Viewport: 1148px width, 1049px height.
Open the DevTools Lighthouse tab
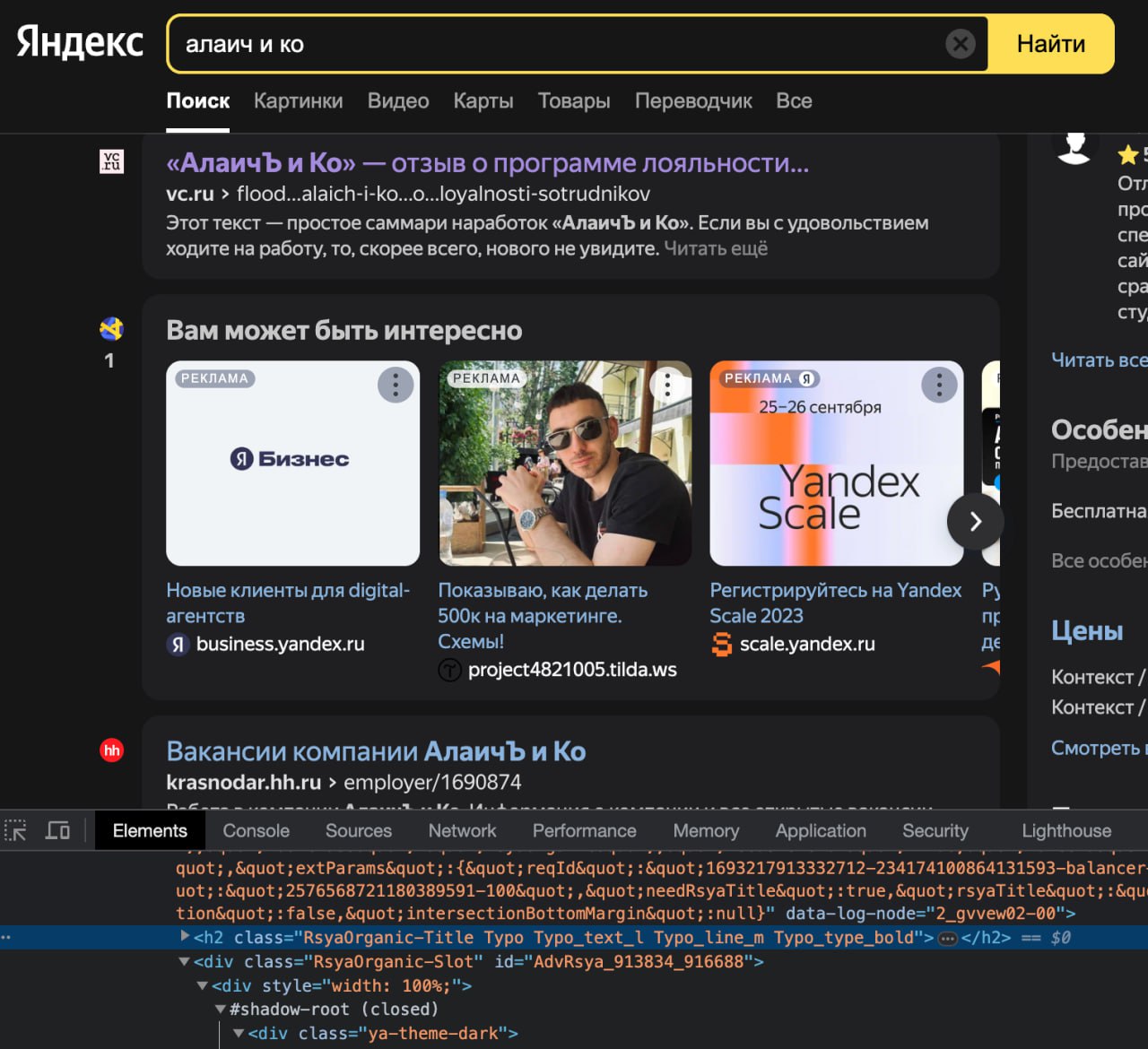(x=1066, y=830)
